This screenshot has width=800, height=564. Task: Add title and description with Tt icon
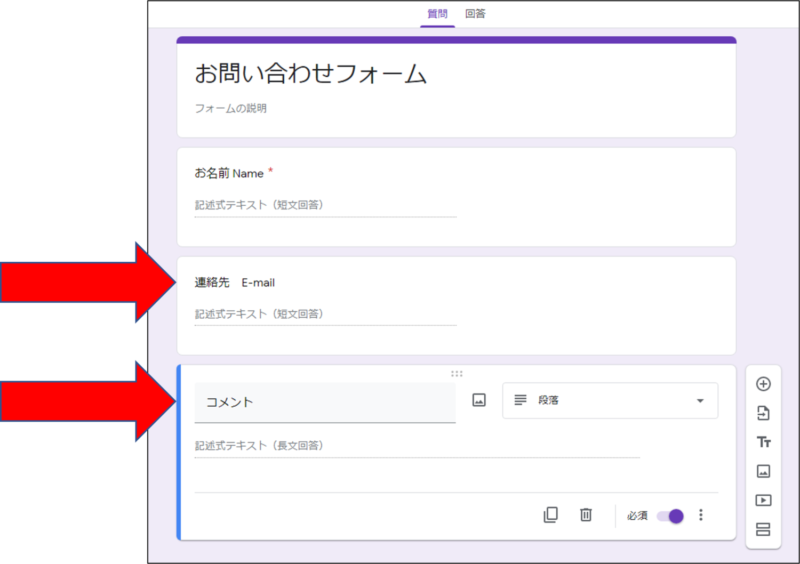pyautogui.click(x=763, y=442)
